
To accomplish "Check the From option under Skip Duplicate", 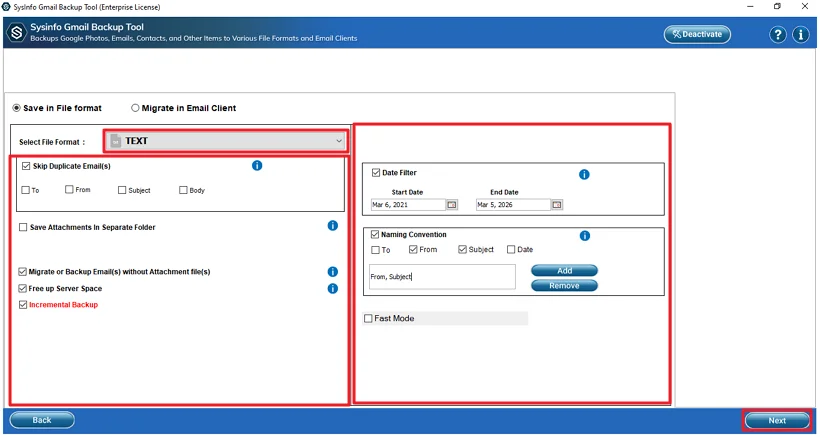I will tap(69, 190).
